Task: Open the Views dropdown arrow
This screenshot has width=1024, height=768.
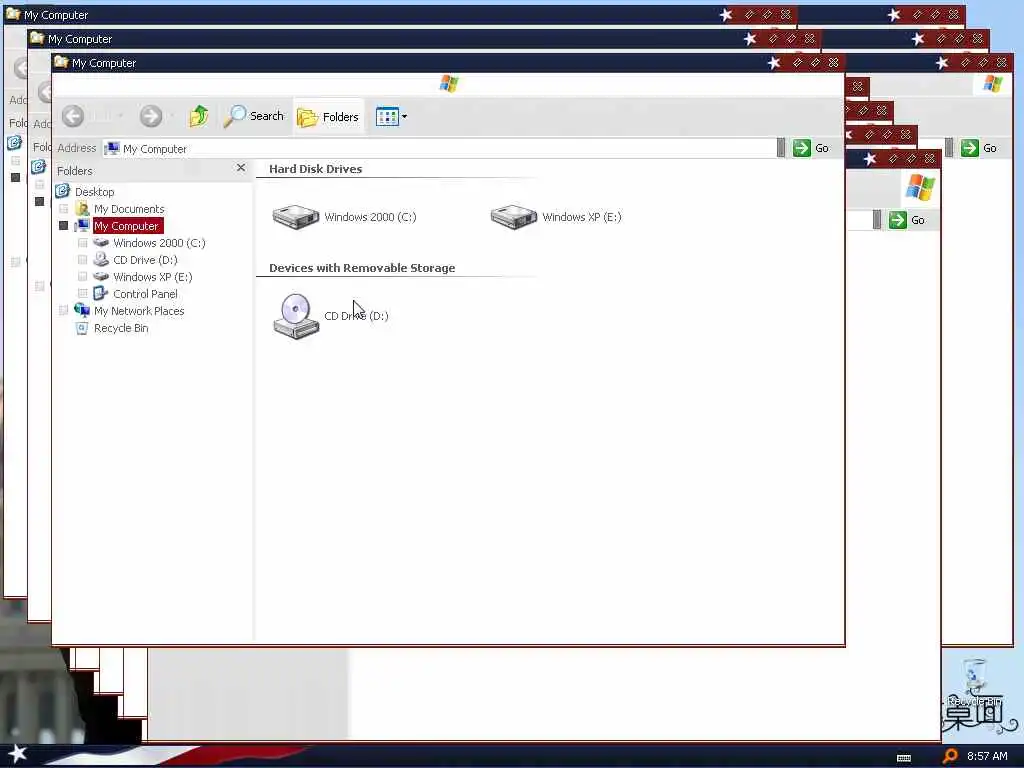Action: pyautogui.click(x=404, y=117)
